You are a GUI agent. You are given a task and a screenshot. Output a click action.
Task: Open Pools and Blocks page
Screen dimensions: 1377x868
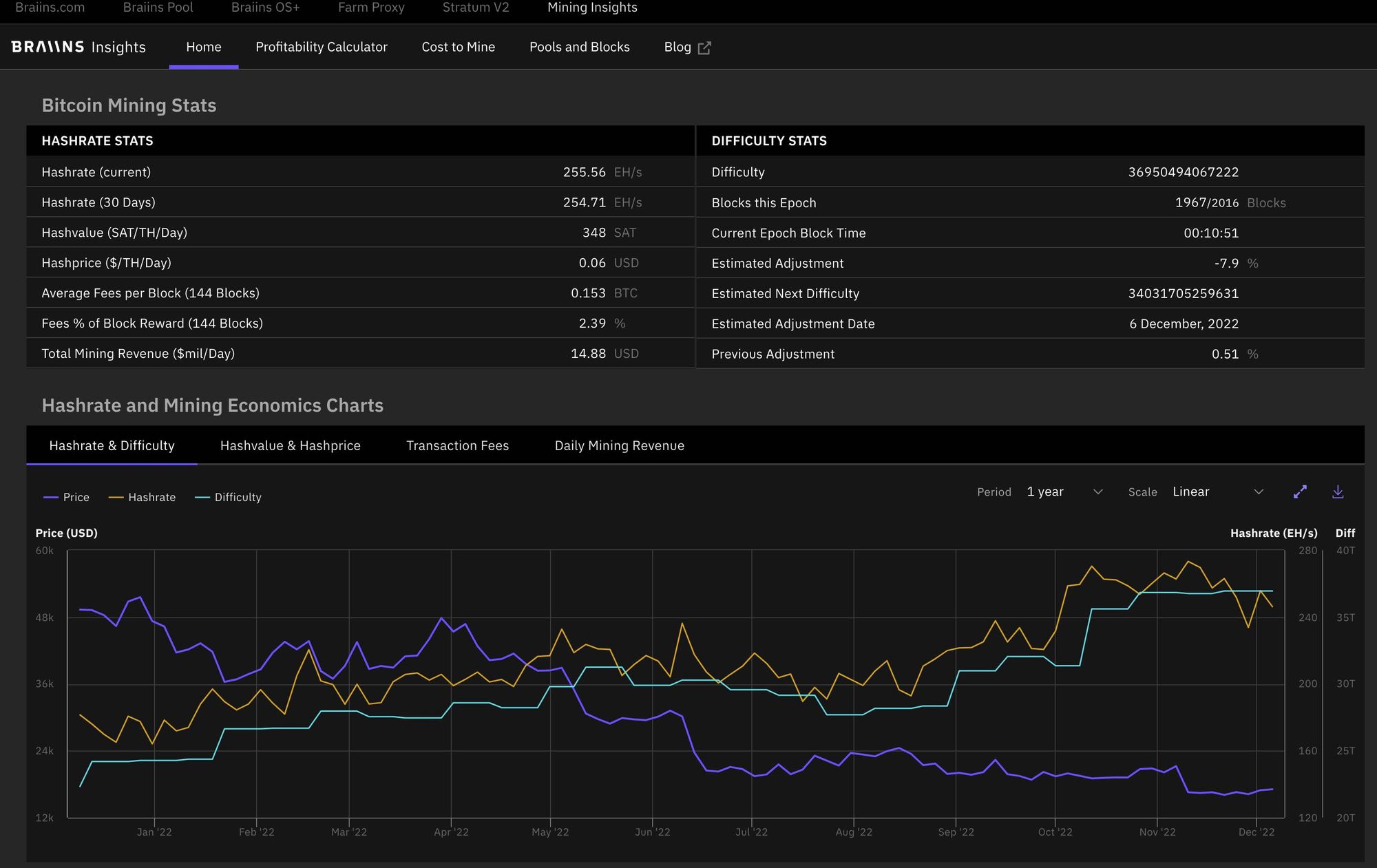[579, 47]
